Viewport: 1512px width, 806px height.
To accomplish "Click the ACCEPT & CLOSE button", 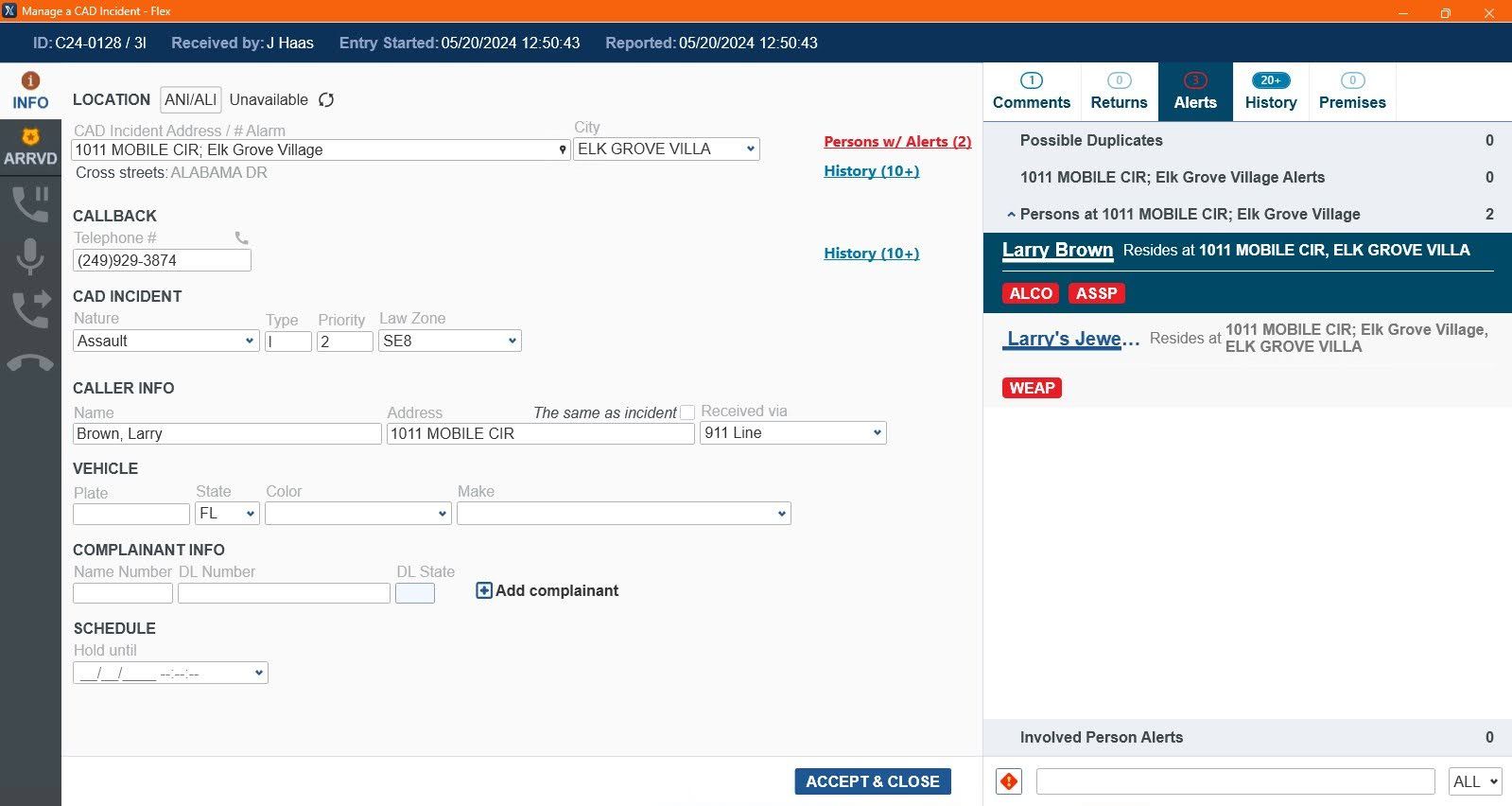I will click(872, 781).
